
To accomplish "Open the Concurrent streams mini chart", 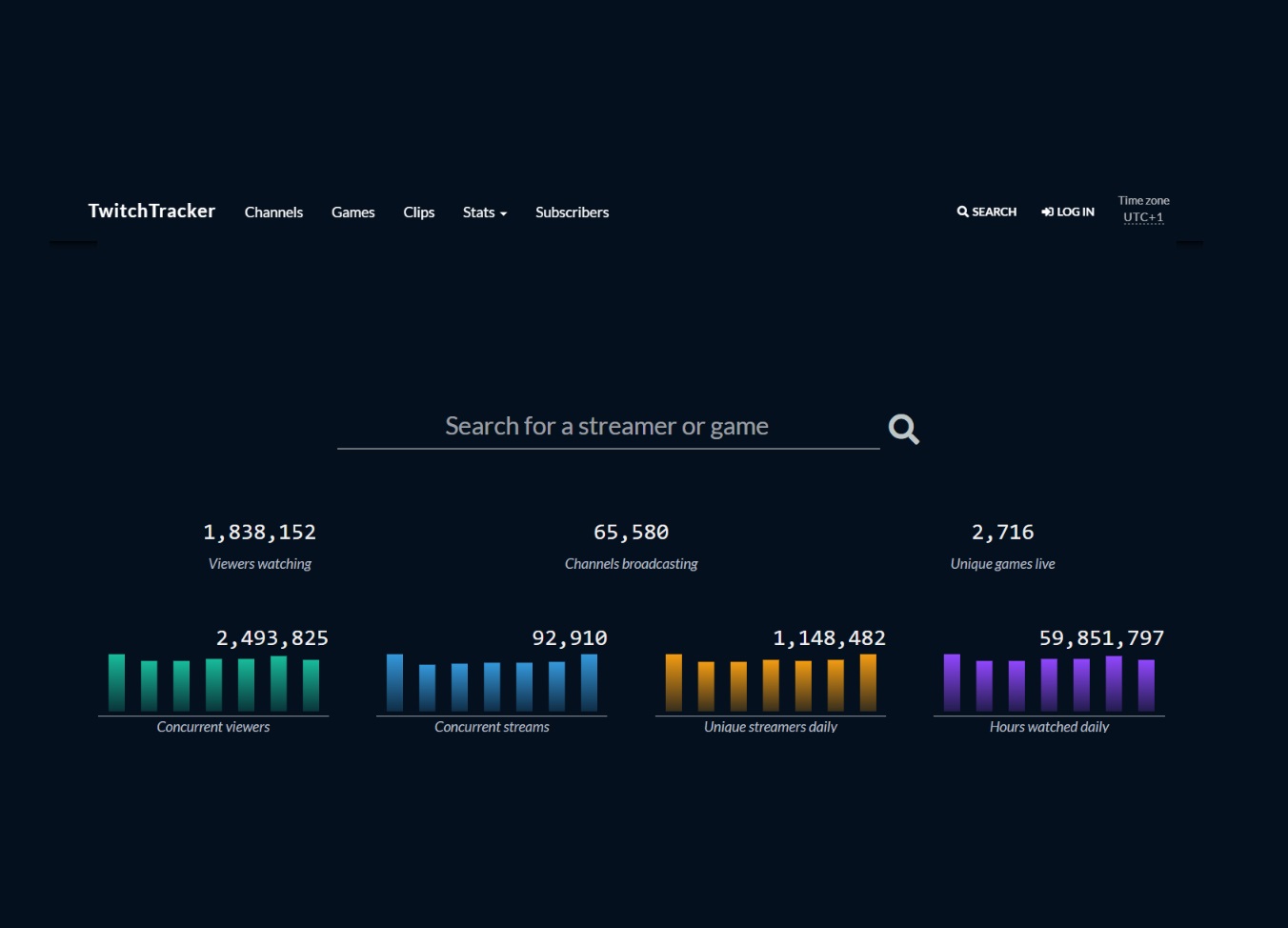I will (x=492, y=681).
